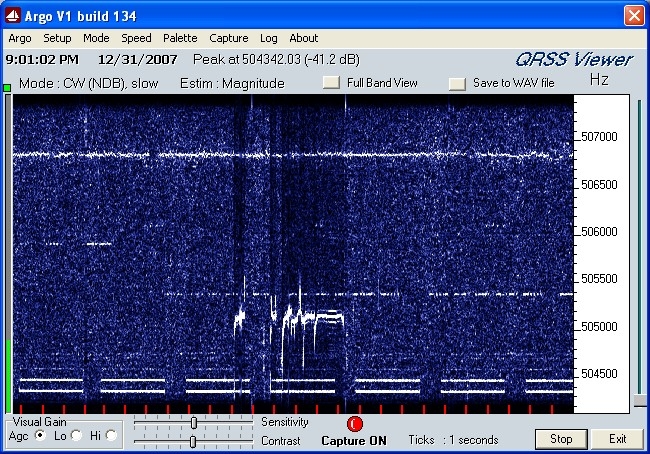
Task: Click the vertical frequency scrollbar thumb
Action: pos(640,400)
